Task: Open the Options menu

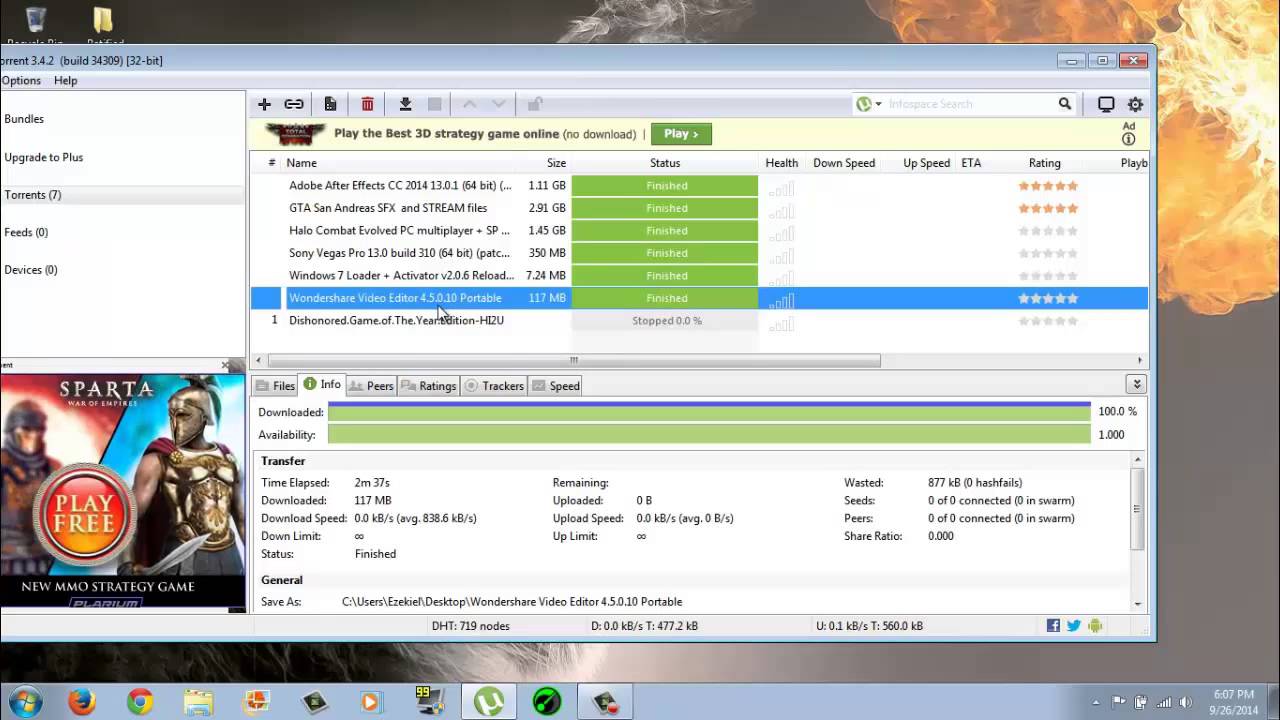Action: click(20, 80)
